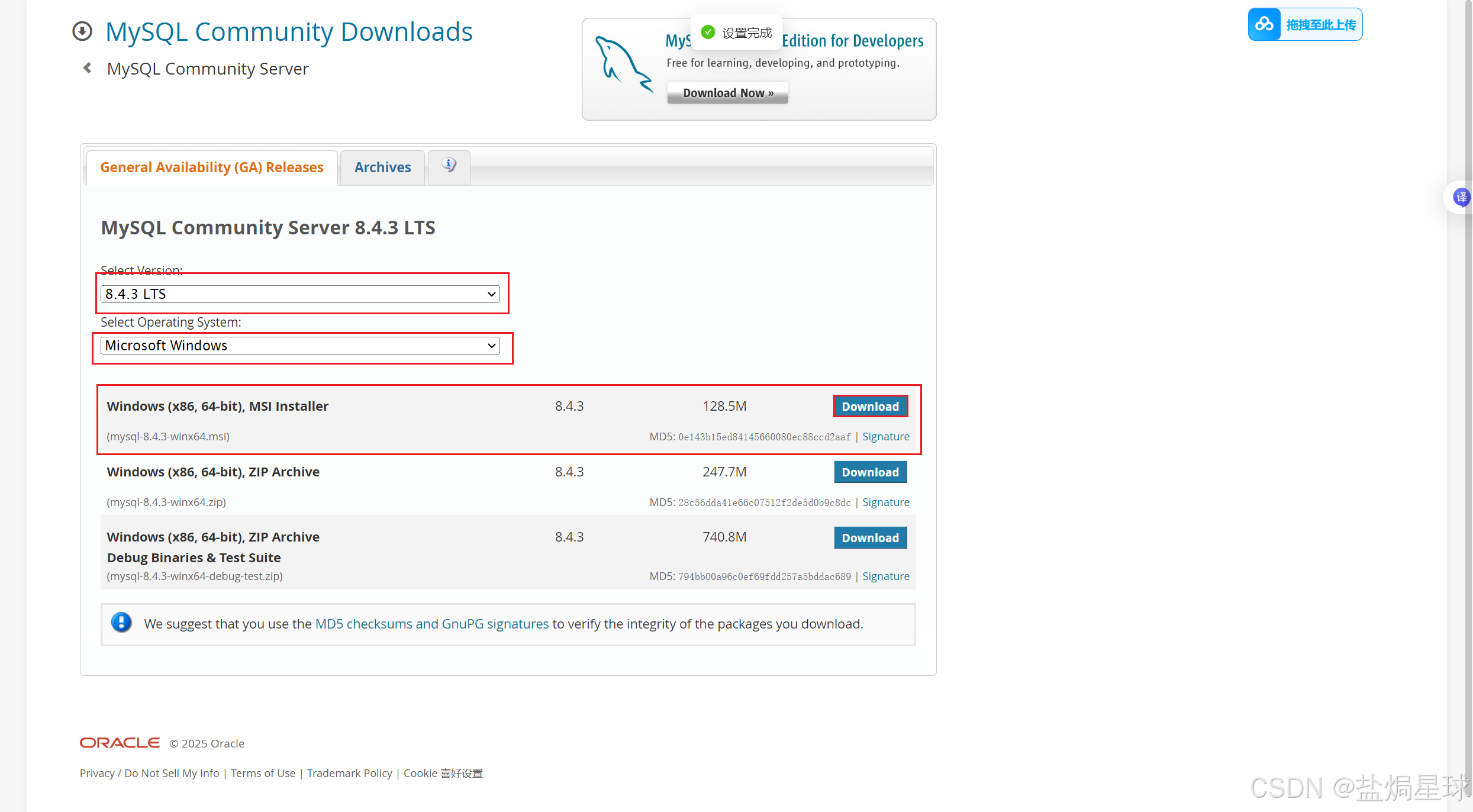The image size is (1473, 812).
Task: Click MD5 794bb00a96c0ef69fdd257a5bddac689 value
Action: click(764, 577)
